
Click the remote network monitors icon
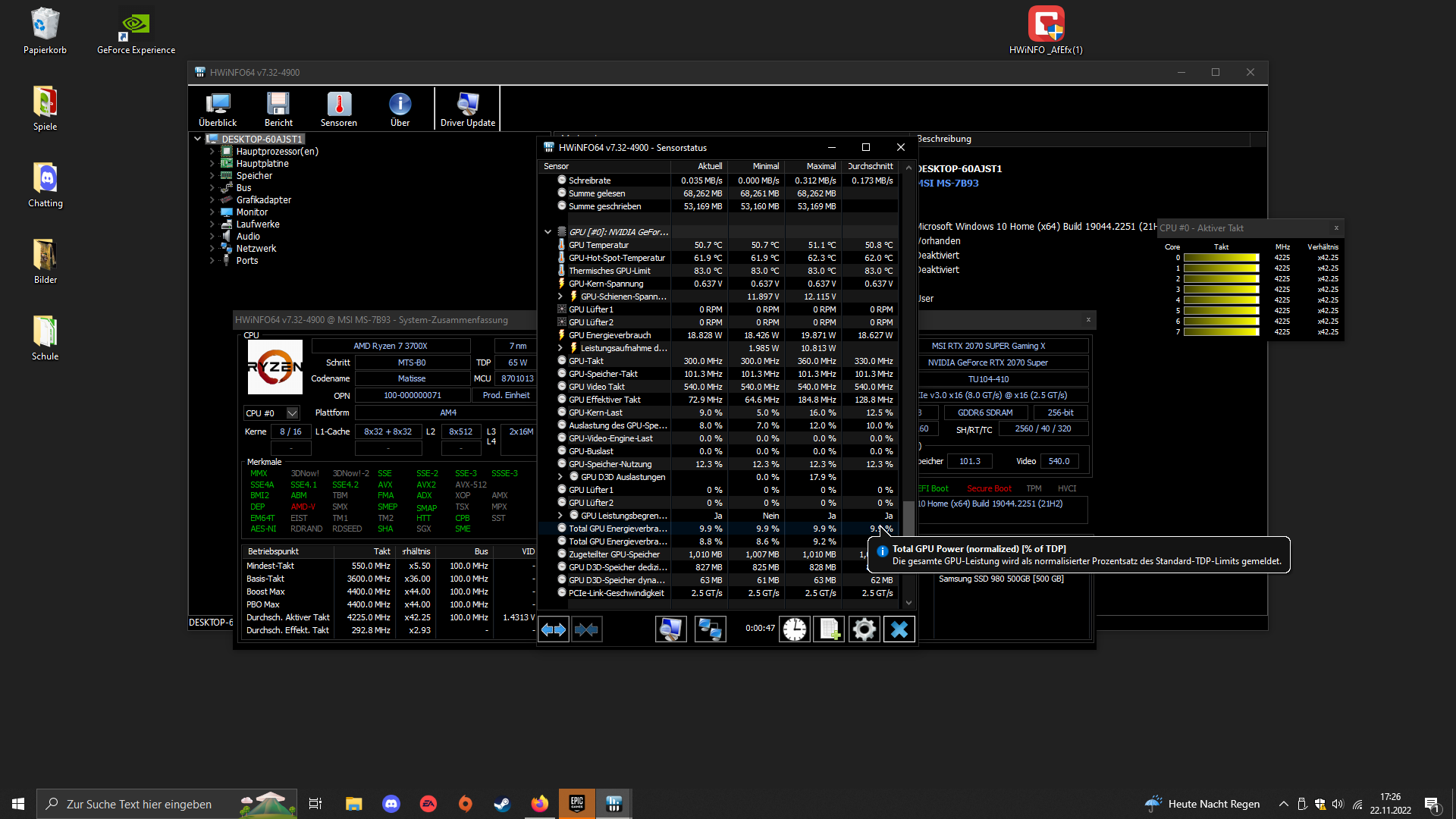[710, 629]
